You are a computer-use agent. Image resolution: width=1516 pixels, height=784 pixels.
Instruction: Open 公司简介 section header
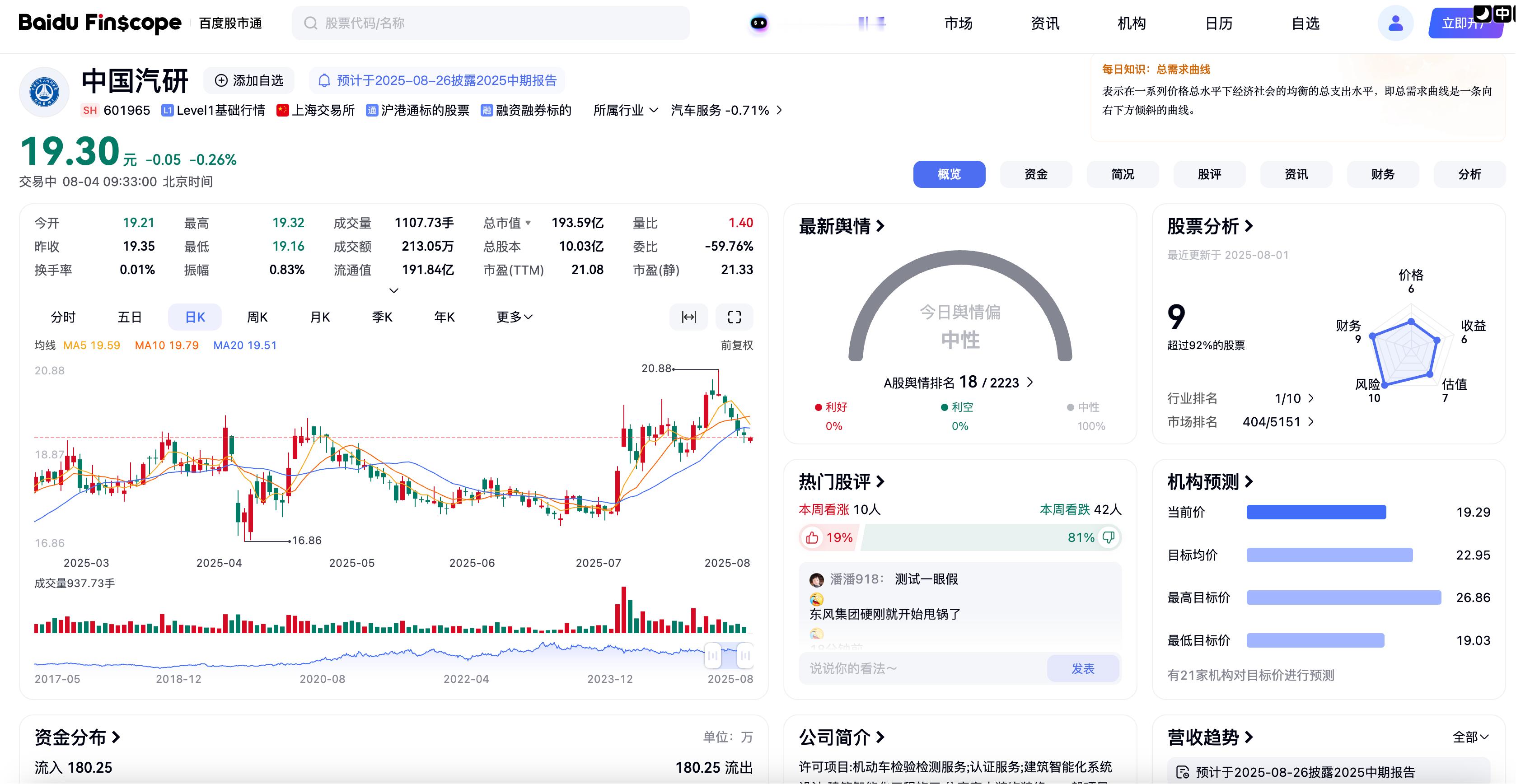tap(842, 737)
